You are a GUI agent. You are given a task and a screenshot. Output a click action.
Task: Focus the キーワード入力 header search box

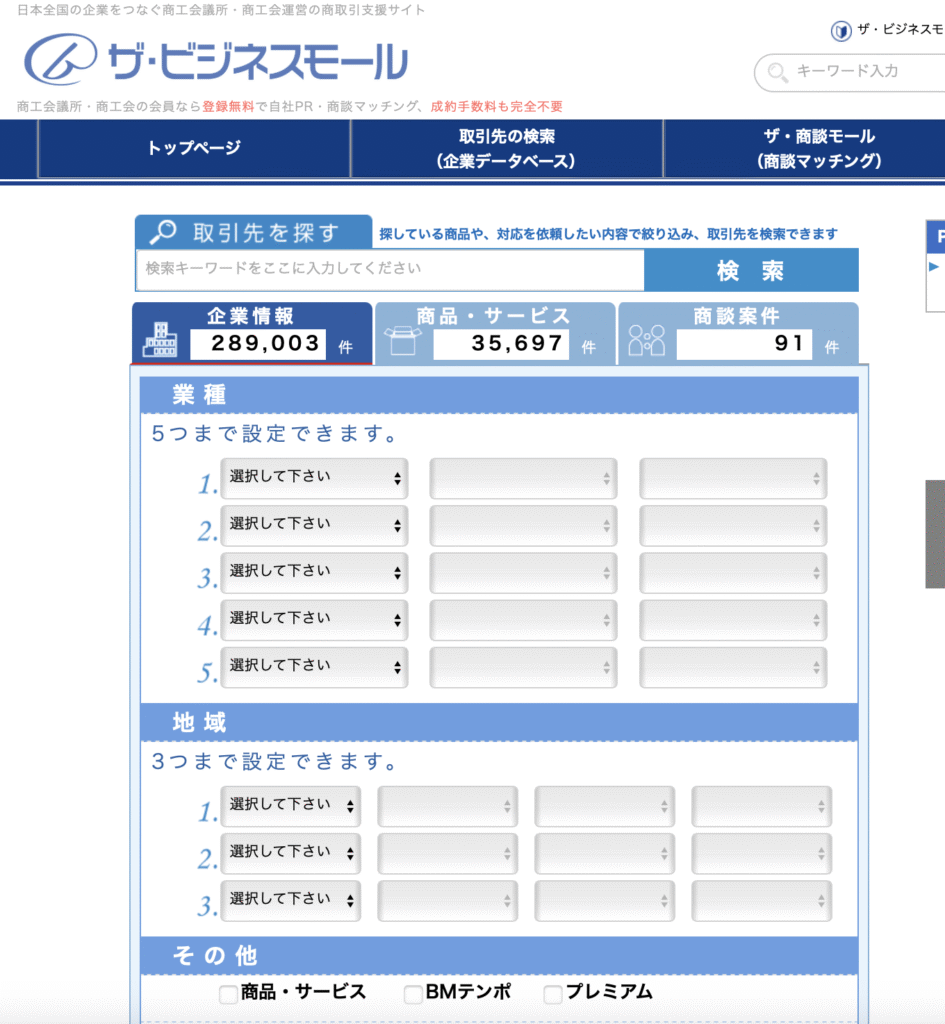[850, 72]
